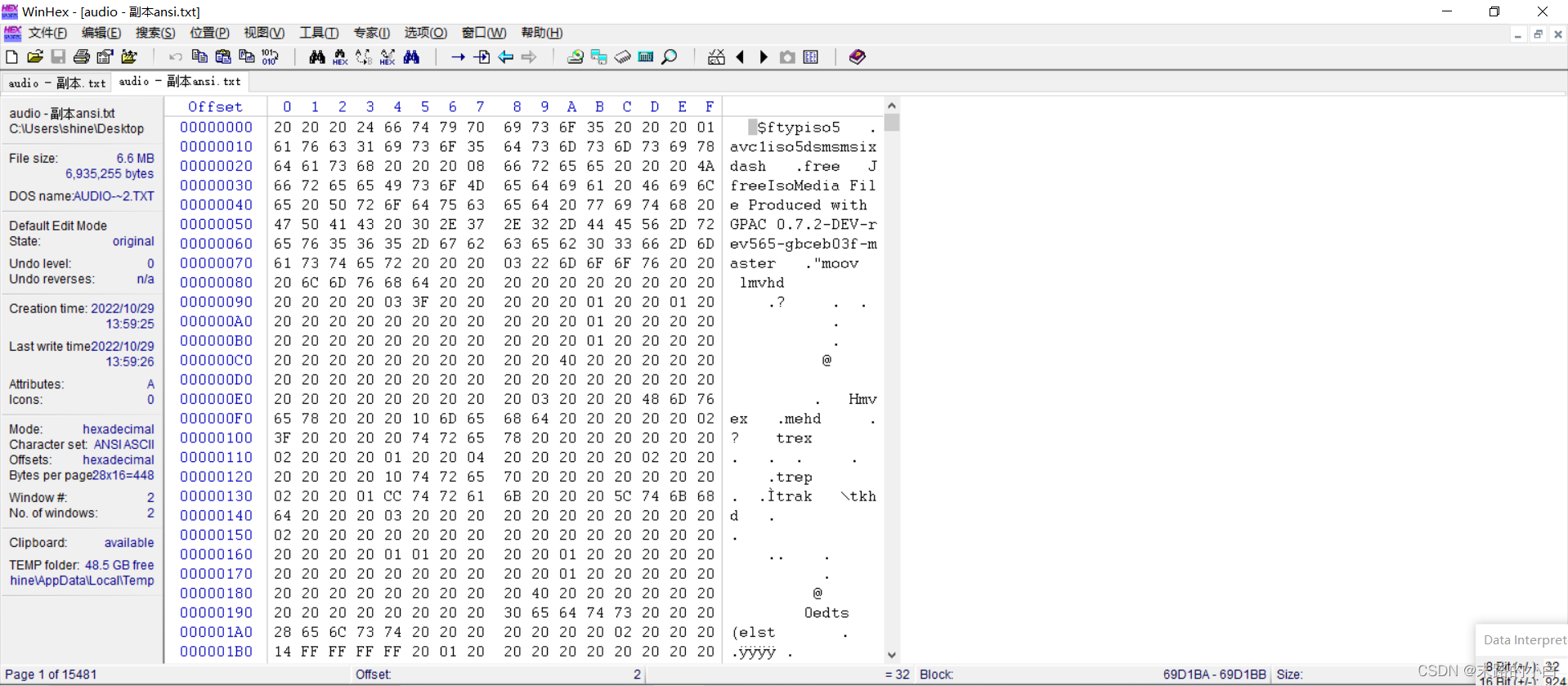Open a file via the folder icon
This screenshot has width=1568, height=686.
coord(34,57)
